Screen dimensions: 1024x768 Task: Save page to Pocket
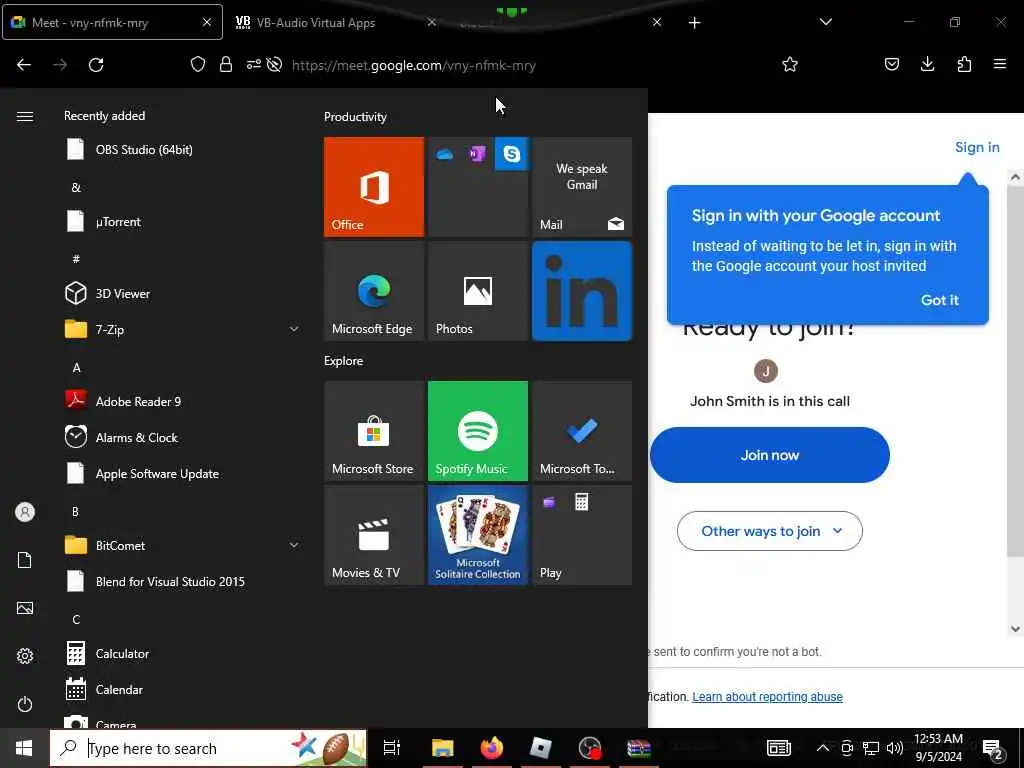891,64
